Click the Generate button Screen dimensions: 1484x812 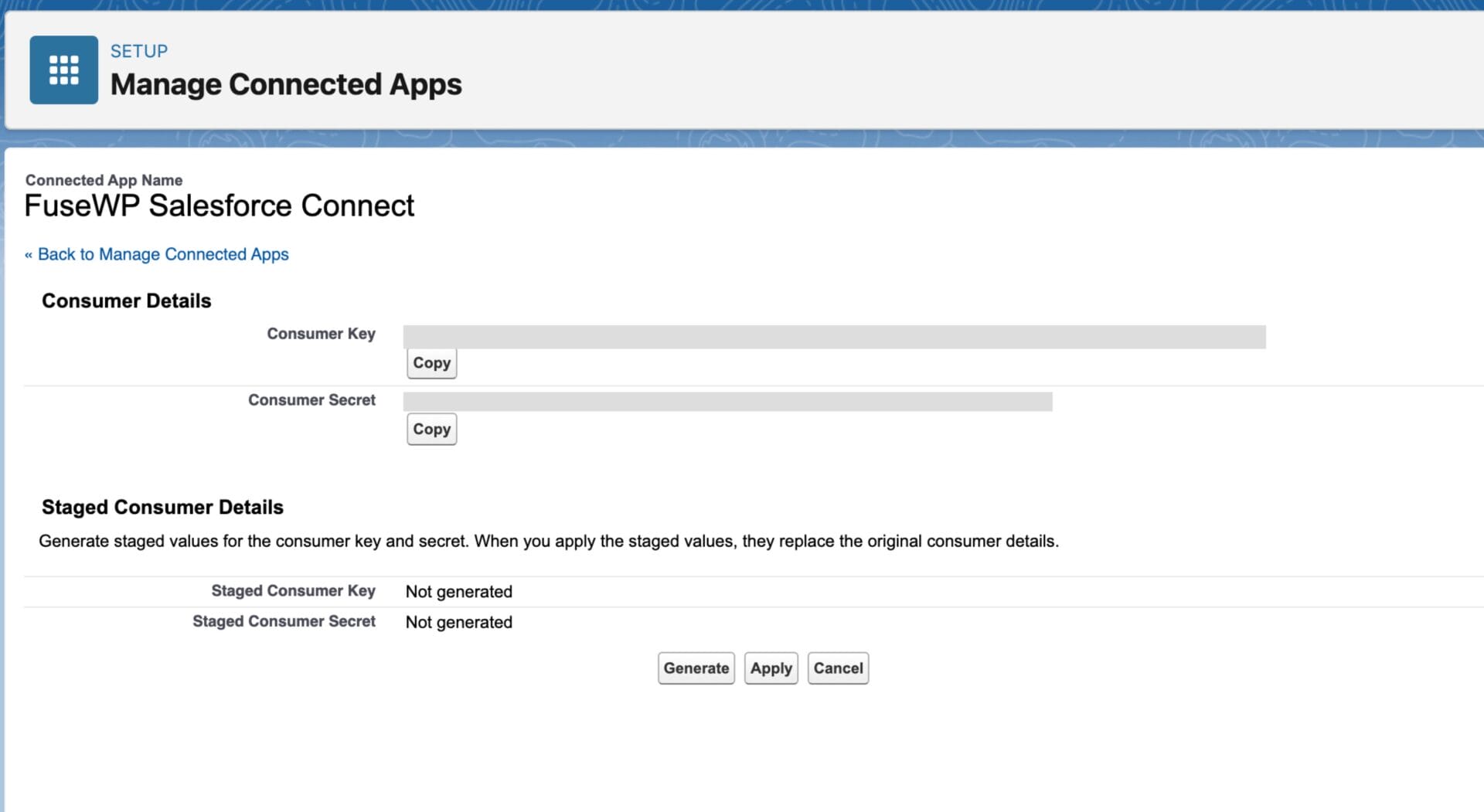696,668
